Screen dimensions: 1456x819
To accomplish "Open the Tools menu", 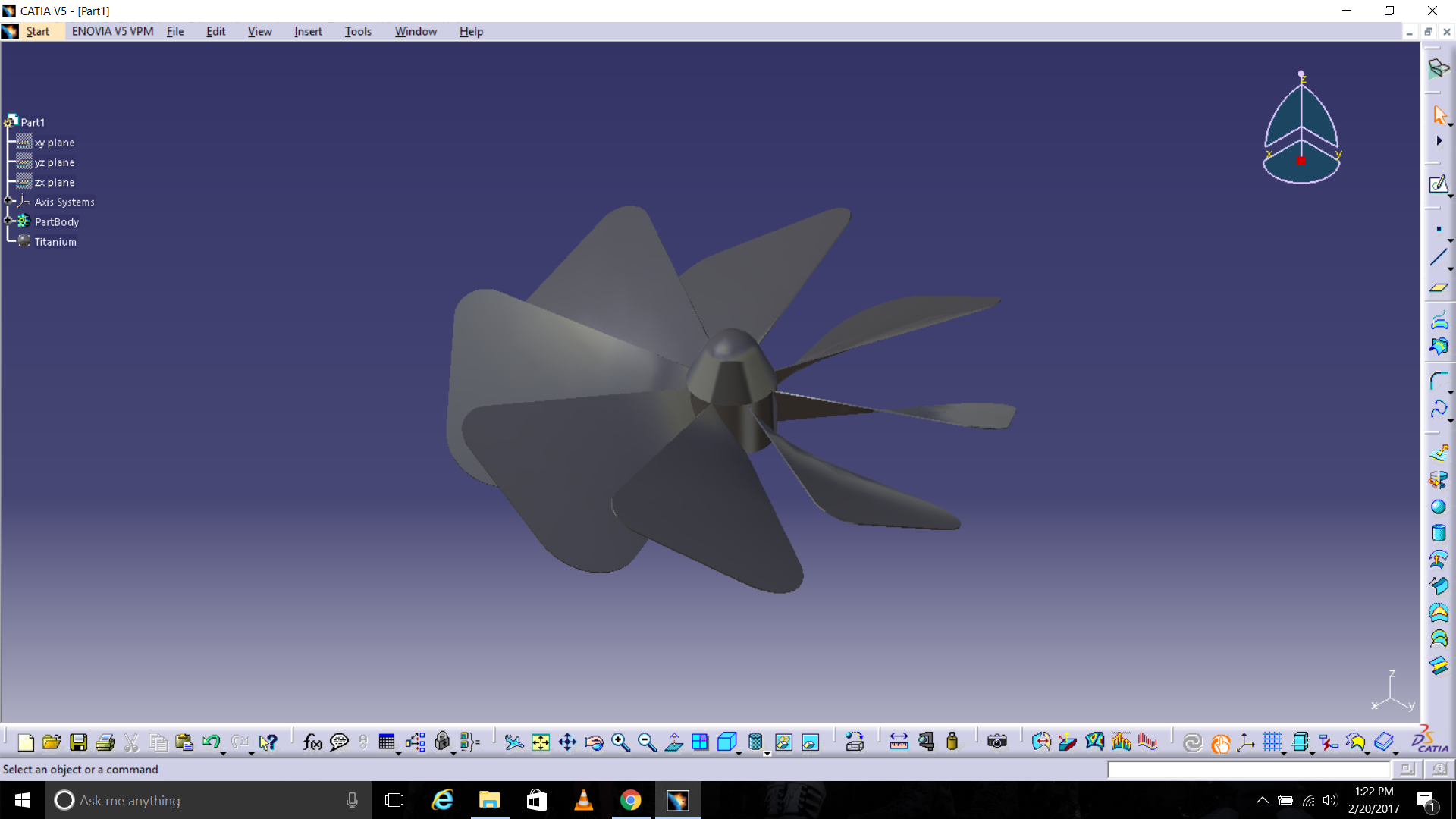I will (x=358, y=31).
